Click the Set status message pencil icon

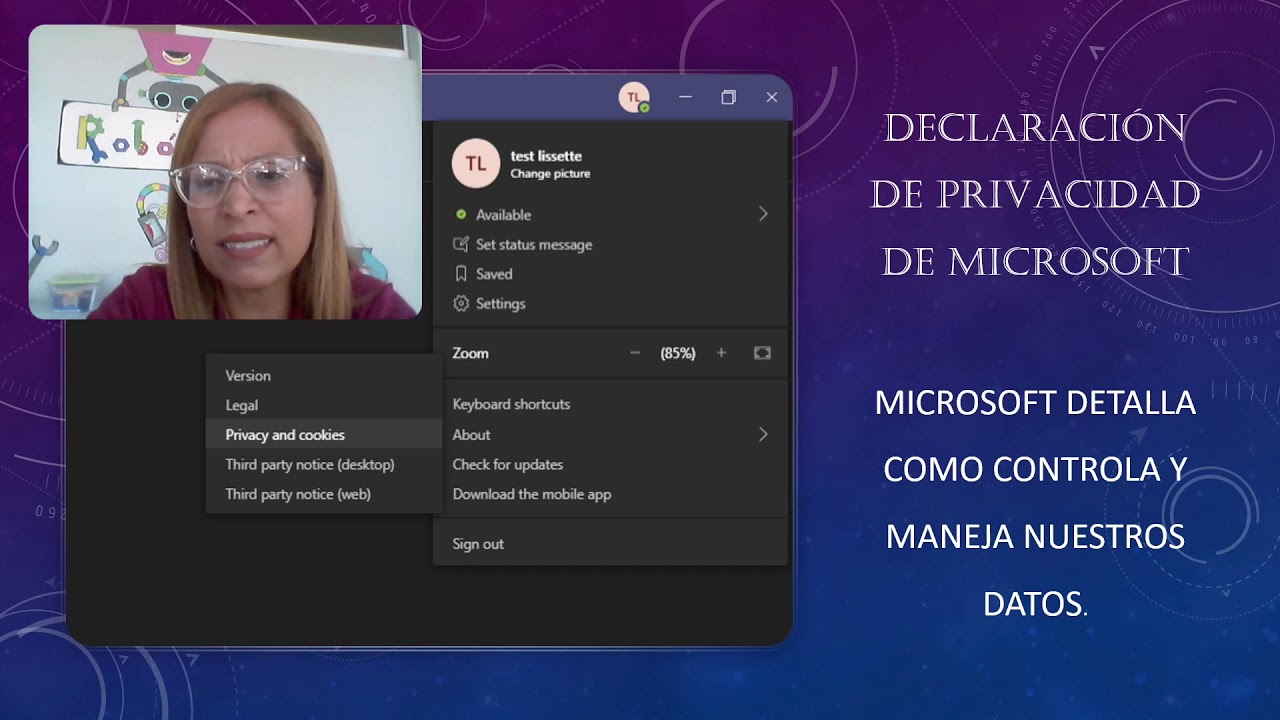click(x=461, y=244)
